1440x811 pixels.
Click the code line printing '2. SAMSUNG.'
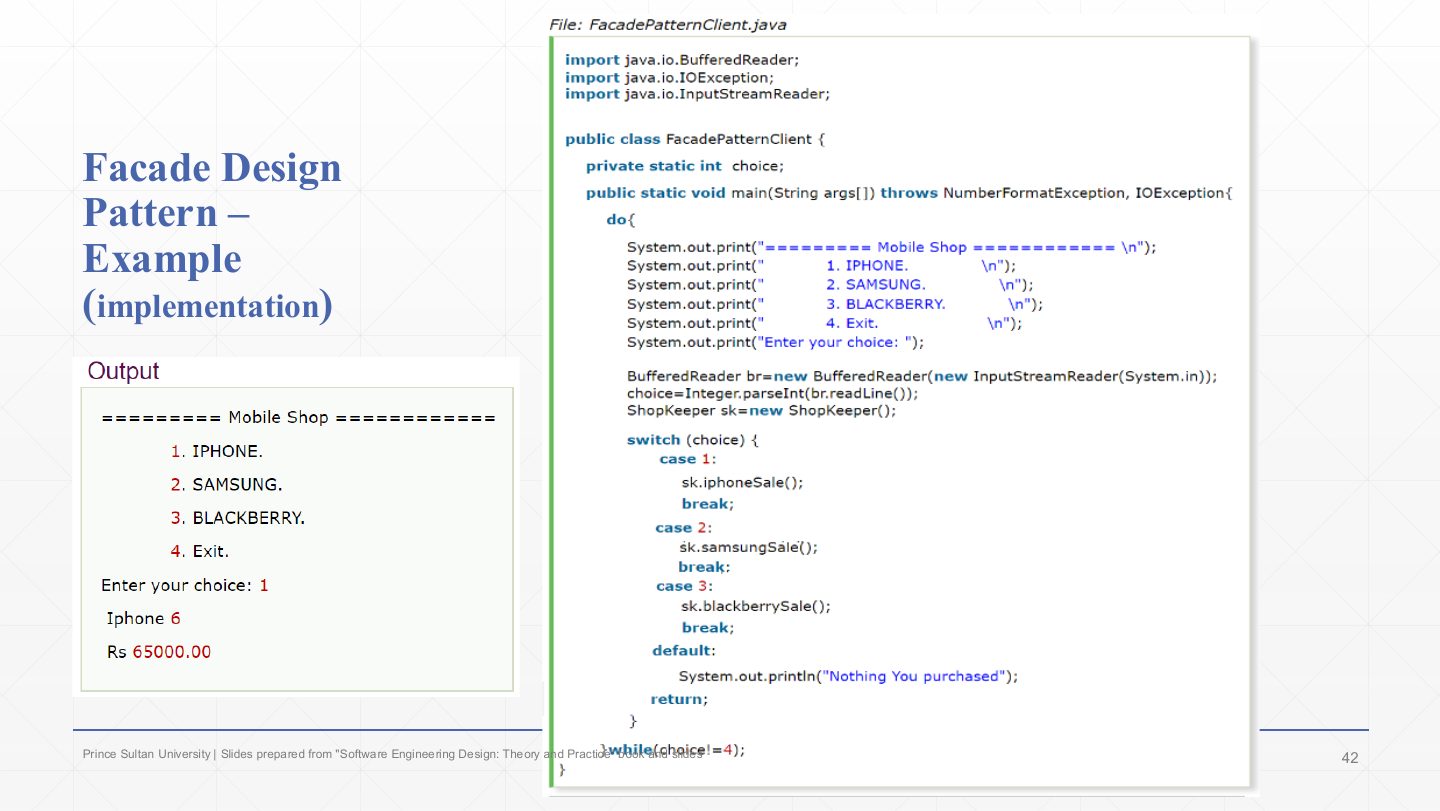pos(830,285)
